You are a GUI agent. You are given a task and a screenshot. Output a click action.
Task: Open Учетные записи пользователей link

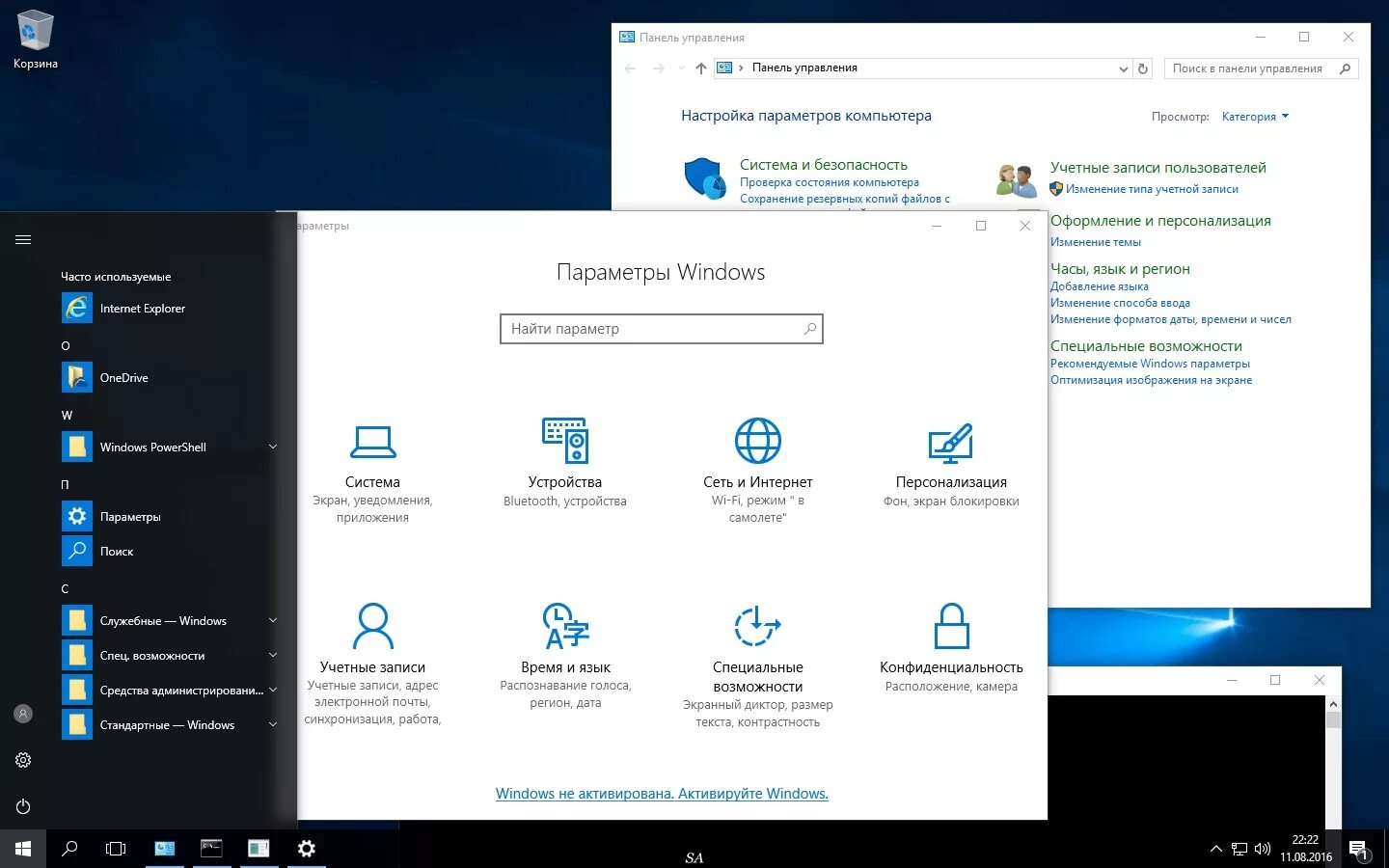[x=1157, y=168]
